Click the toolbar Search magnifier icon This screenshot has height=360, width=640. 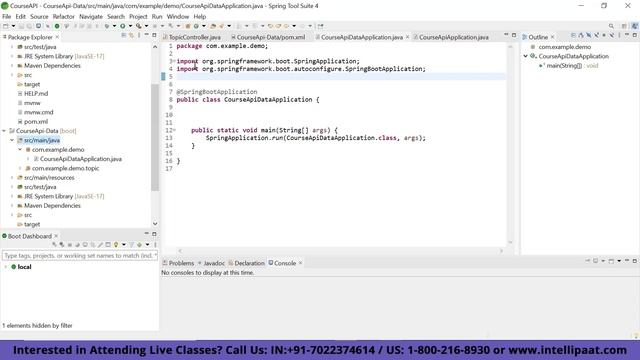611,26
